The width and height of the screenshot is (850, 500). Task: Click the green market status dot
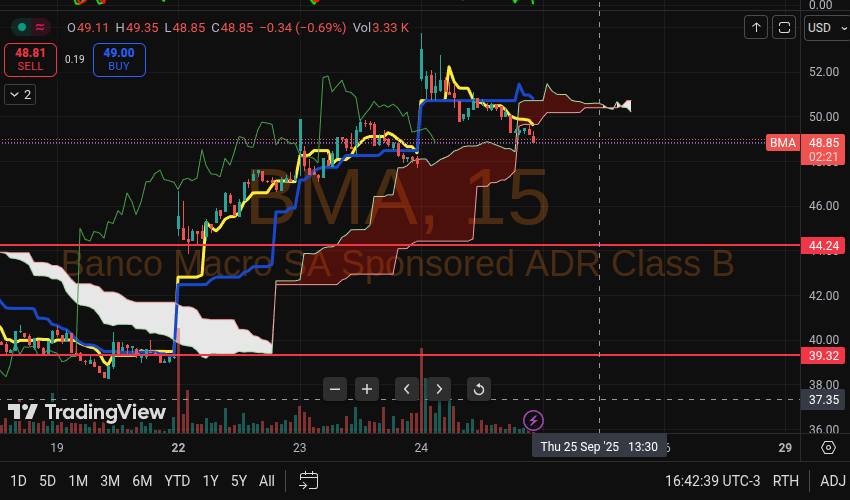[x=22, y=27]
